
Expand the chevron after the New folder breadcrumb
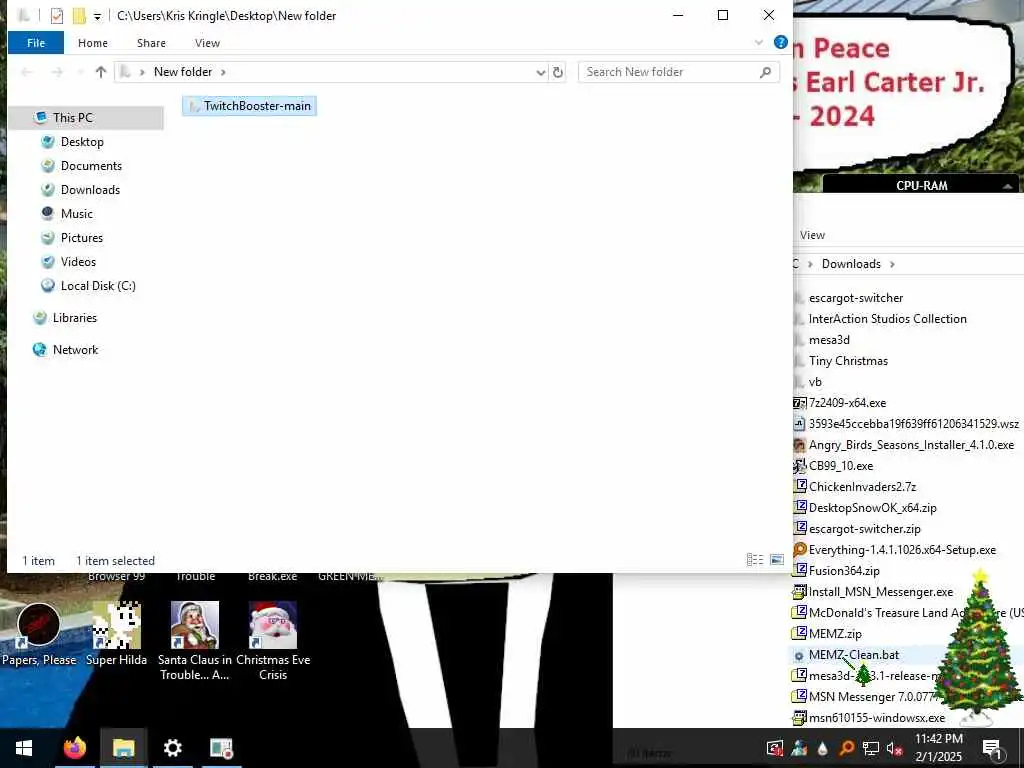[x=223, y=72]
